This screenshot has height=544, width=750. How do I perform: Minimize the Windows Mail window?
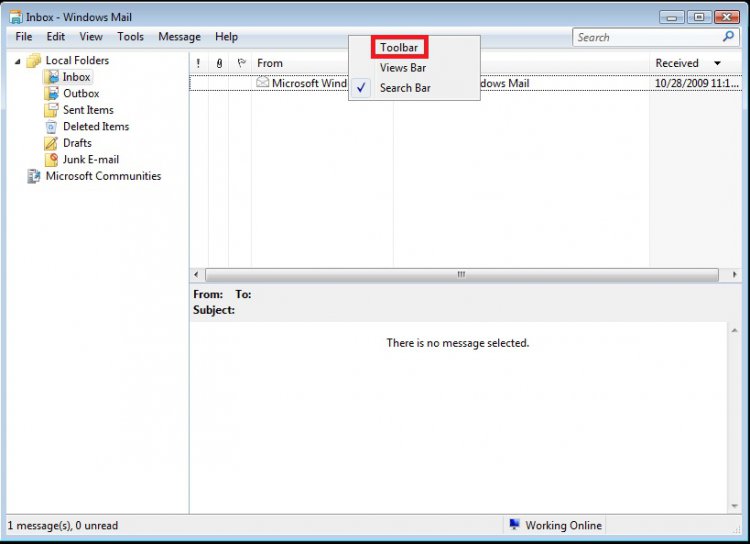[672, 17]
